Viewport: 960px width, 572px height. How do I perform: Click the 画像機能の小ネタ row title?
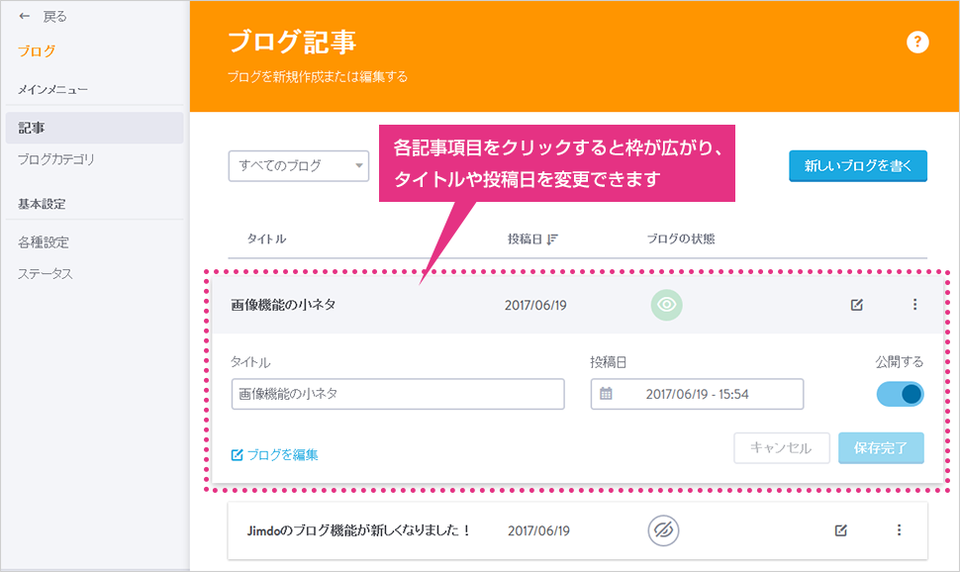[283, 304]
